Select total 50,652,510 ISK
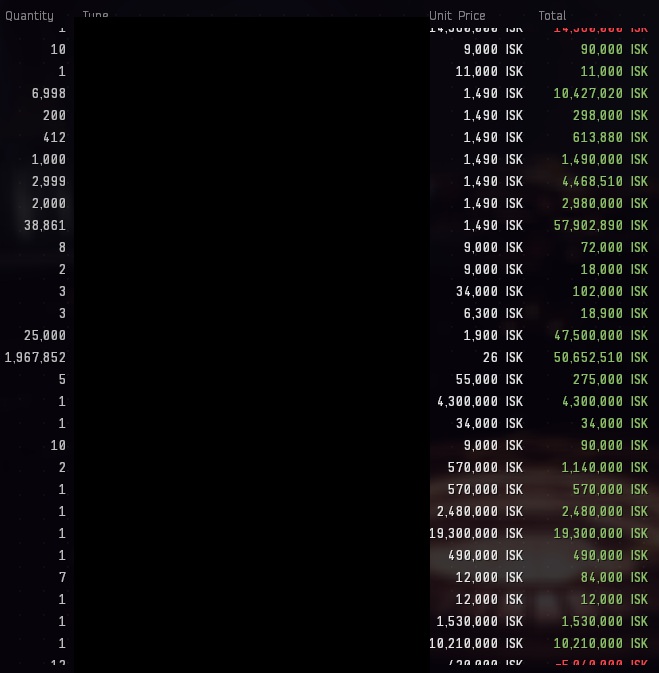The height and width of the screenshot is (673, 659). tap(600, 357)
